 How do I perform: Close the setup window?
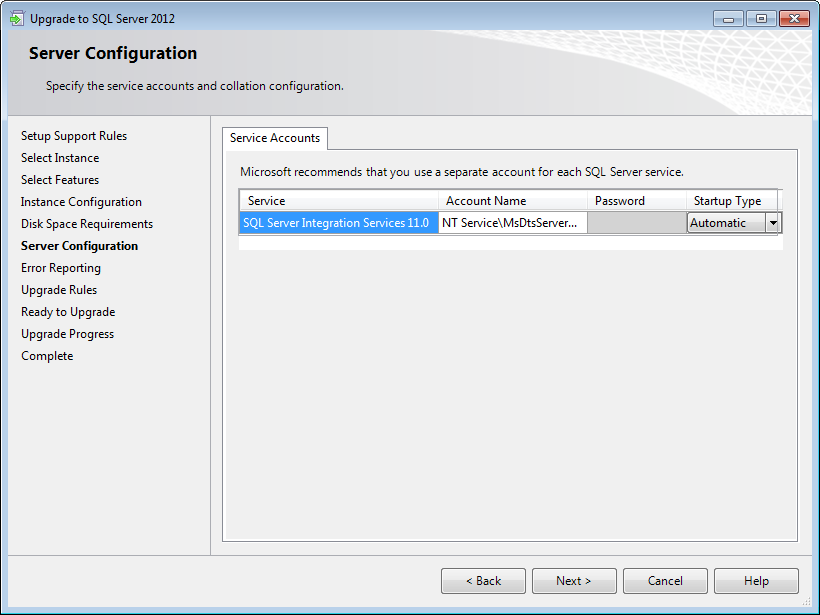(x=794, y=19)
